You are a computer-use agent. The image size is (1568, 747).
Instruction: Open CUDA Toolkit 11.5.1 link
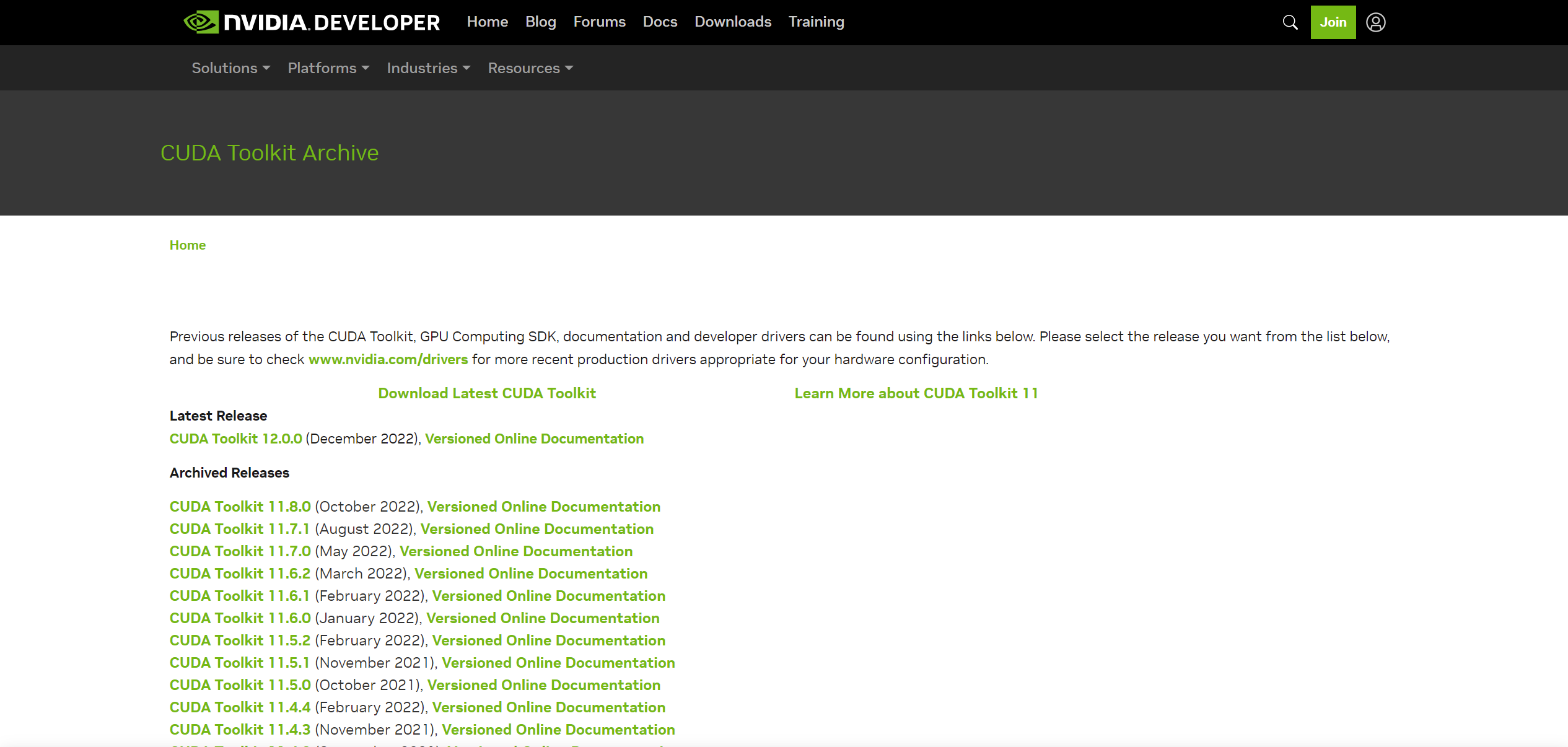pyautogui.click(x=240, y=663)
